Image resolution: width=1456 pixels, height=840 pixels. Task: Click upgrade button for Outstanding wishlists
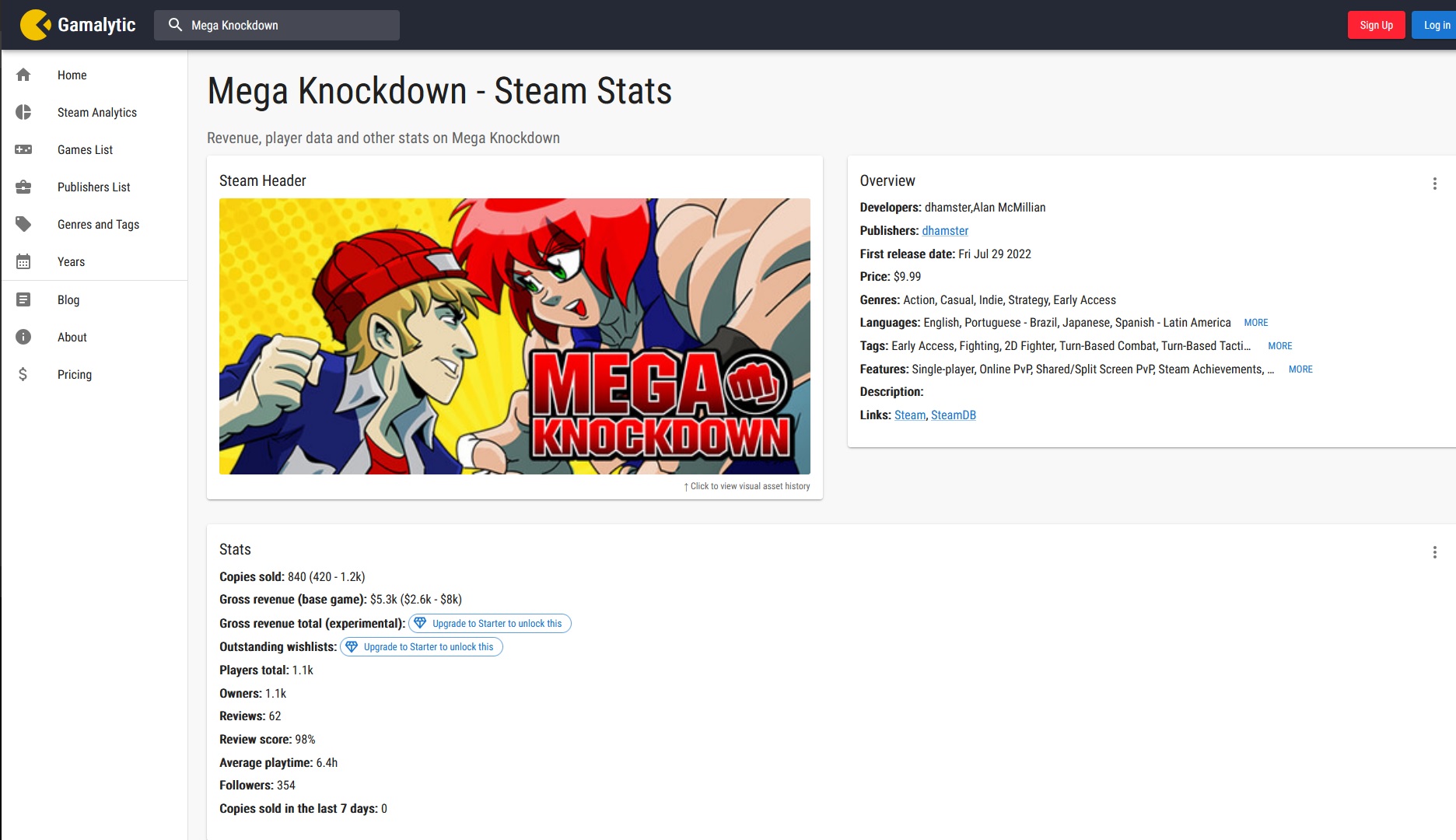pos(422,646)
